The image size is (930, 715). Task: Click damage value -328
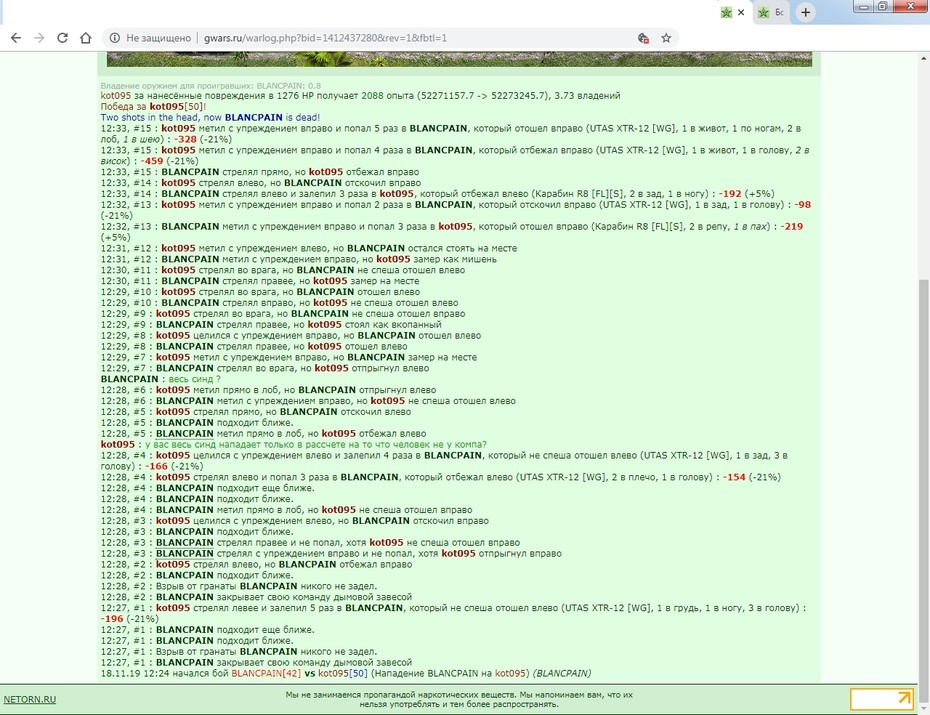point(186,139)
